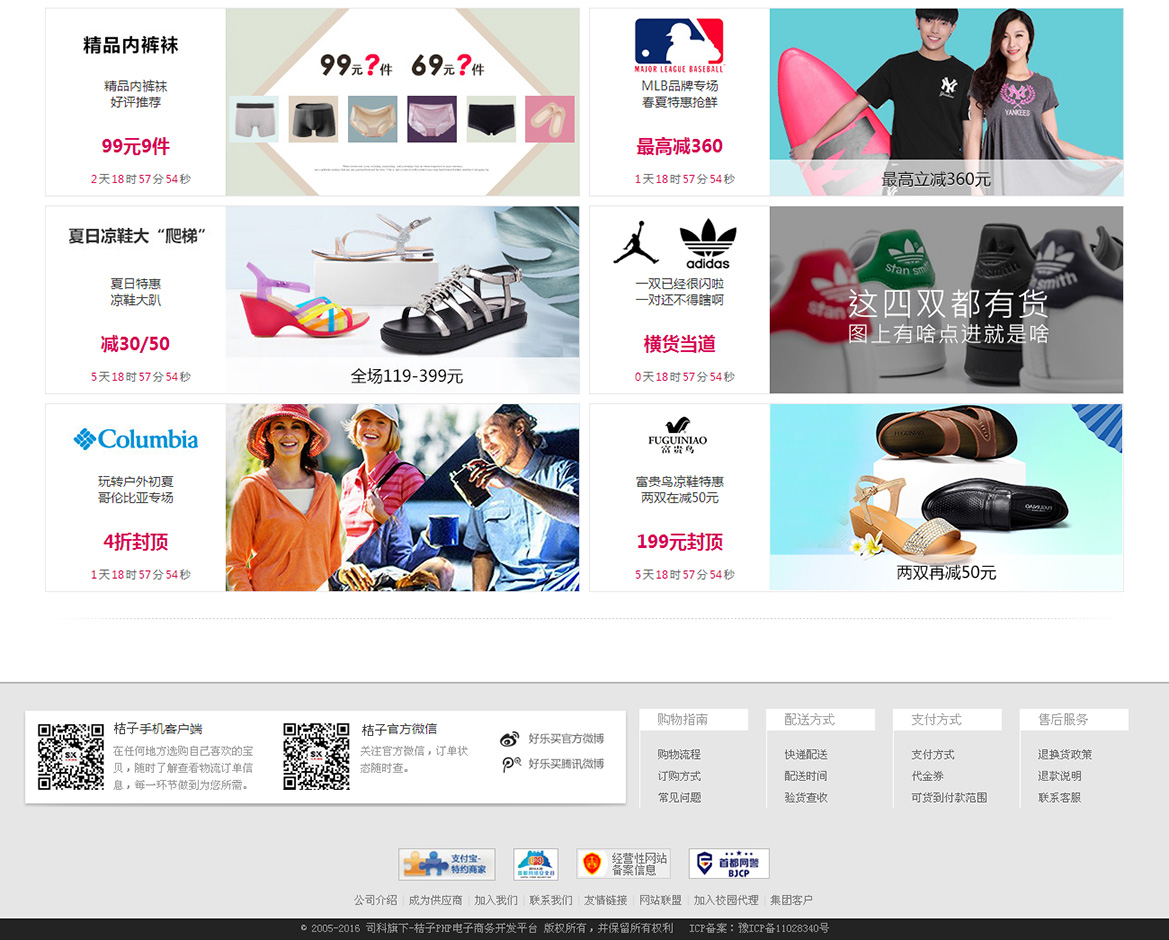Screen dimensions: 1169x940
Task: Open the 退款说明 link
Action: 1059,776
